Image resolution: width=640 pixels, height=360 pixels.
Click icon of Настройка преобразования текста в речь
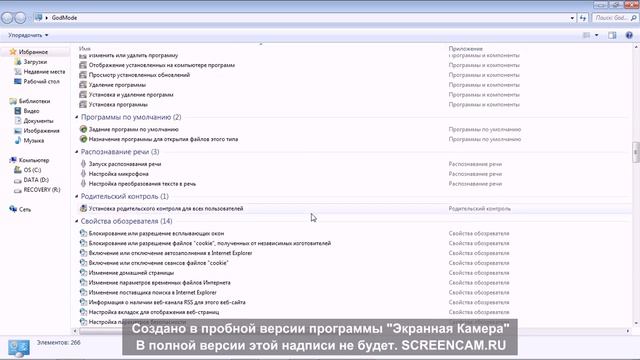coord(83,183)
